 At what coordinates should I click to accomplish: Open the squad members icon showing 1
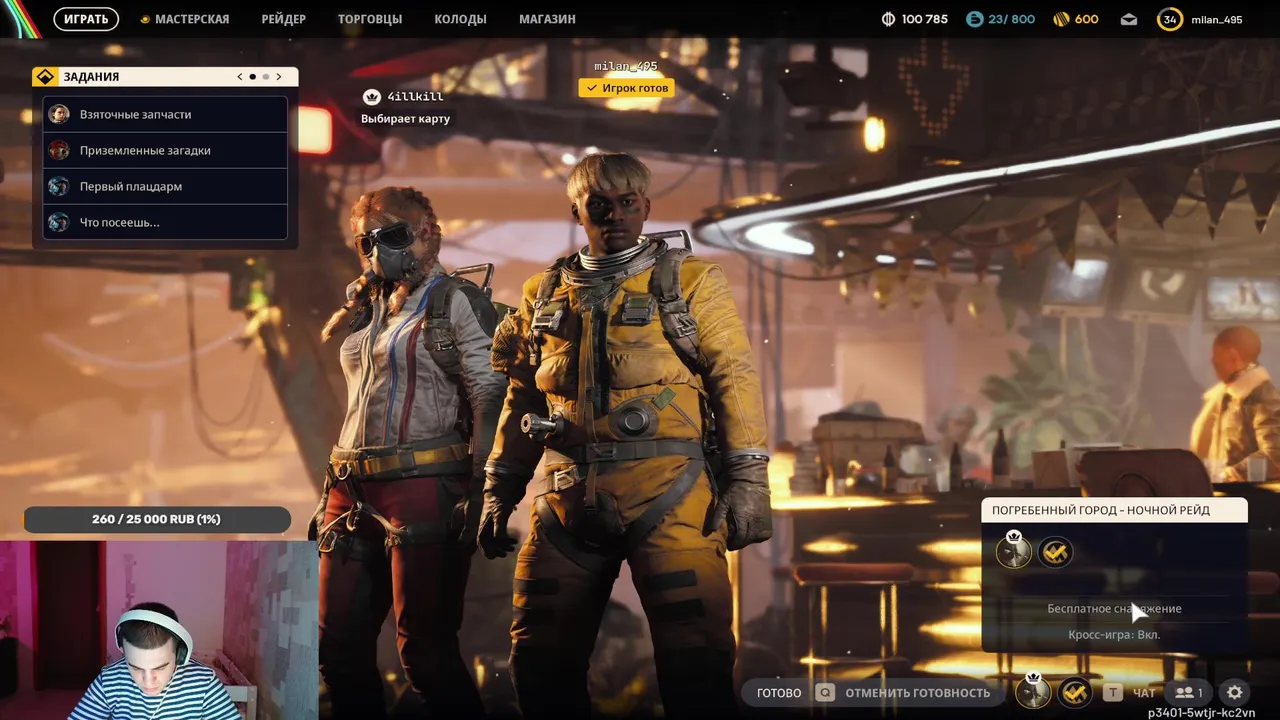coord(1188,692)
